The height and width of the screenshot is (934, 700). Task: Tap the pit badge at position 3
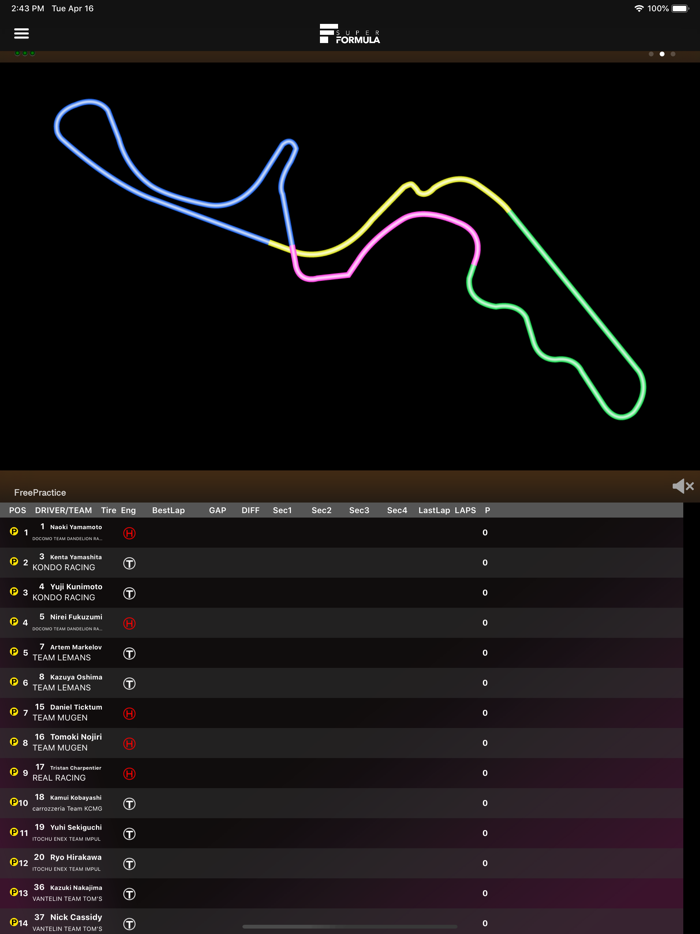(x=14, y=591)
